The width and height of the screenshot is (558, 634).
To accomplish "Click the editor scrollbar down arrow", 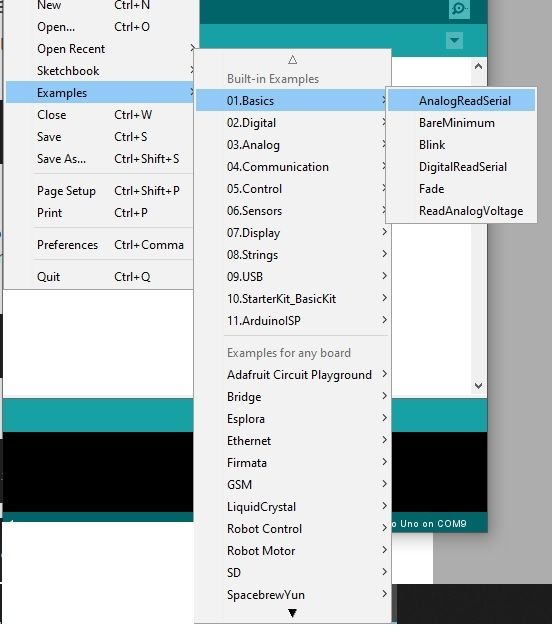I will point(478,386).
